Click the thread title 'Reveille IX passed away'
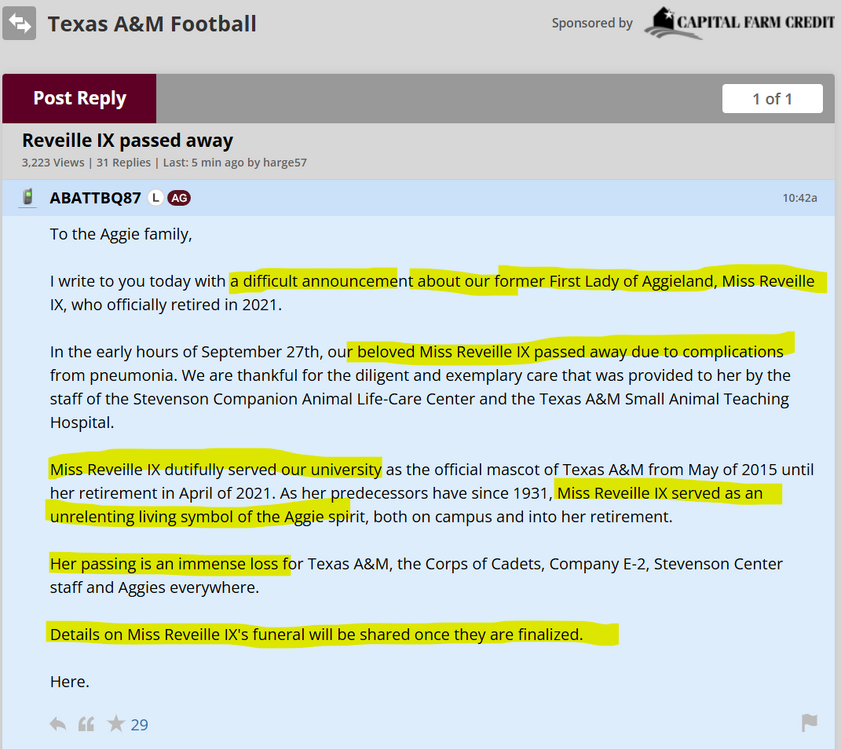 click(127, 140)
